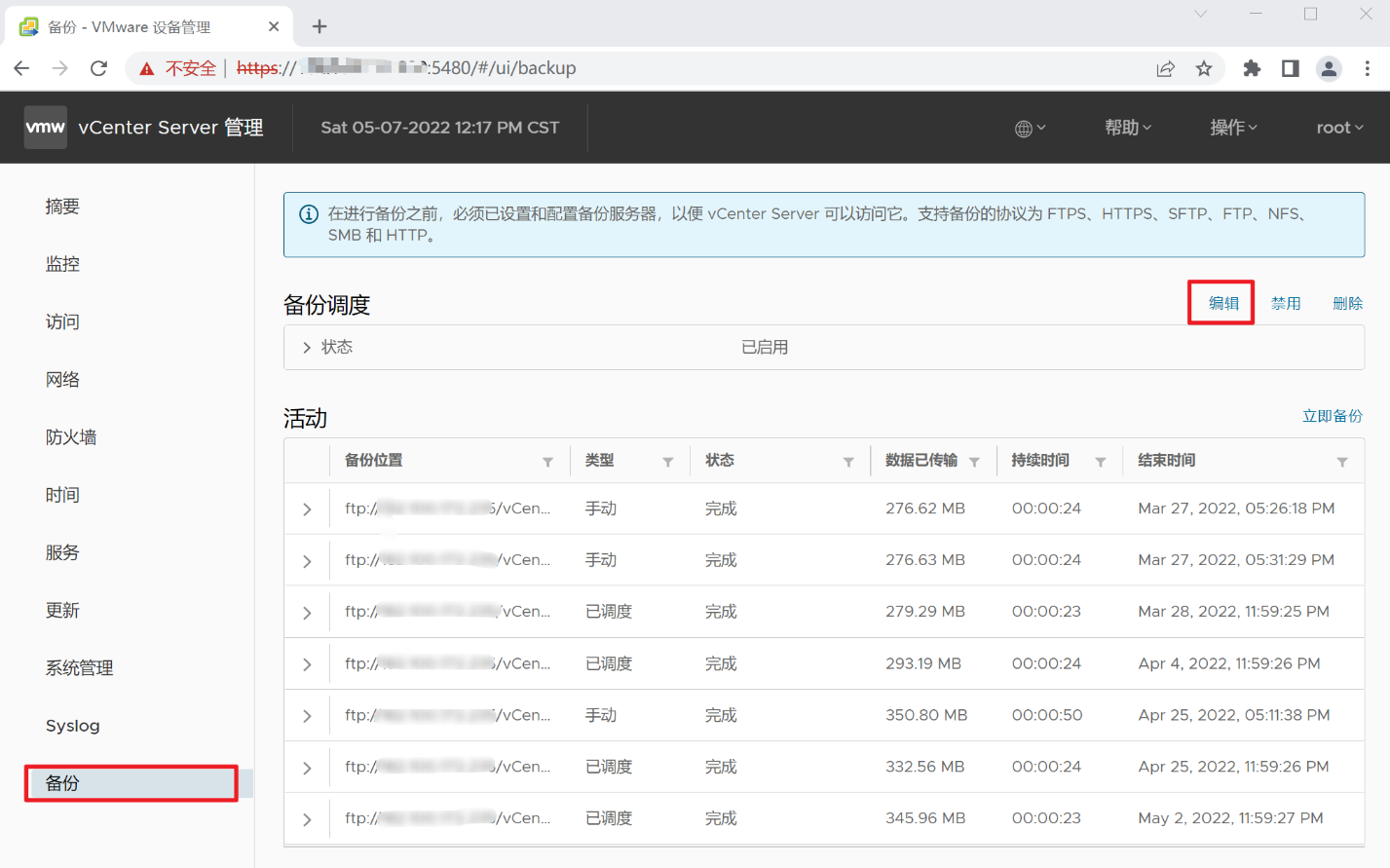Click the filter funnel on 备份位置 column
Image resolution: width=1390 pixels, height=868 pixels.
click(x=548, y=461)
